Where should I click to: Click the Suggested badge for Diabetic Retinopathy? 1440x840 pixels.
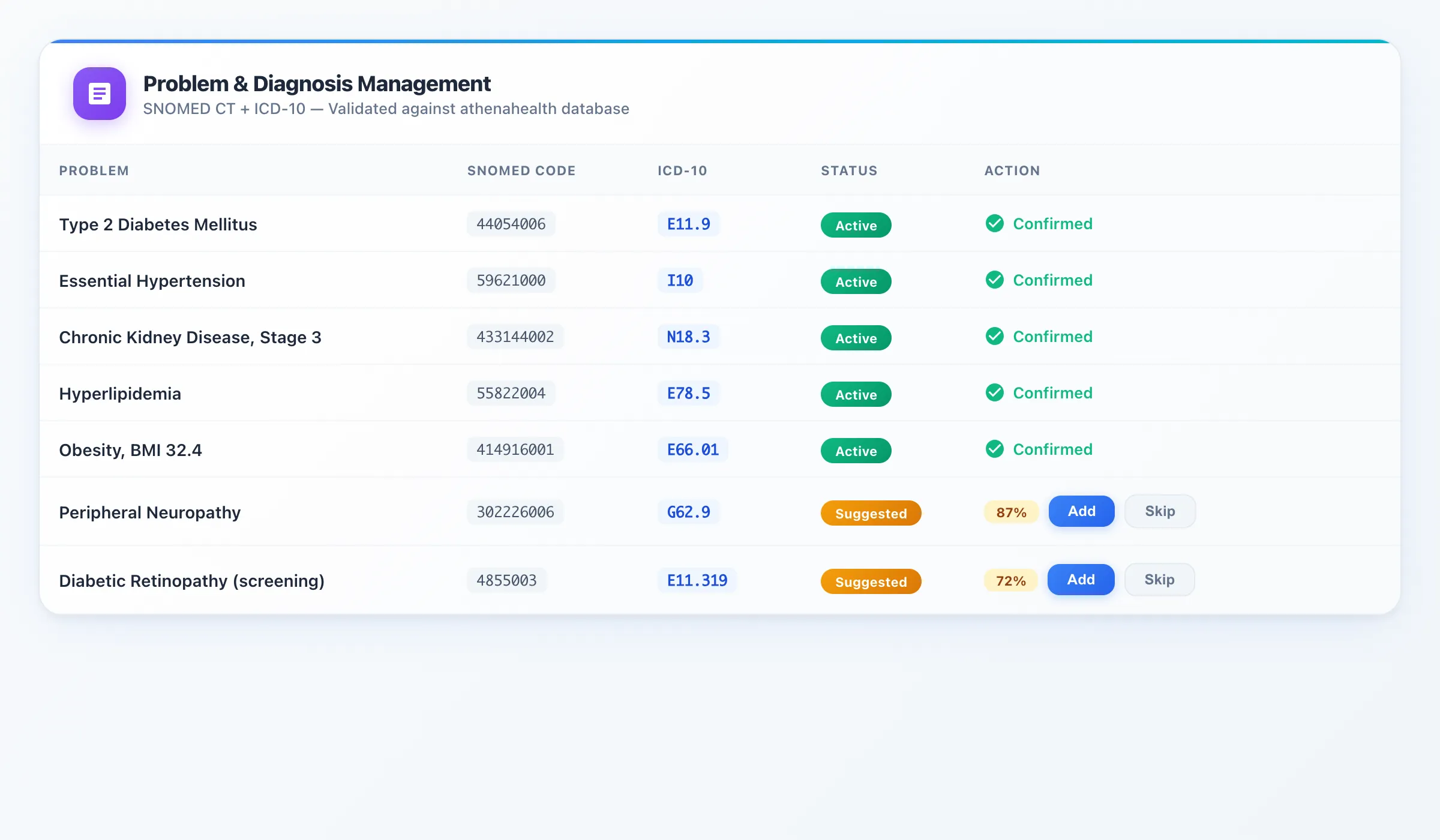(871, 581)
